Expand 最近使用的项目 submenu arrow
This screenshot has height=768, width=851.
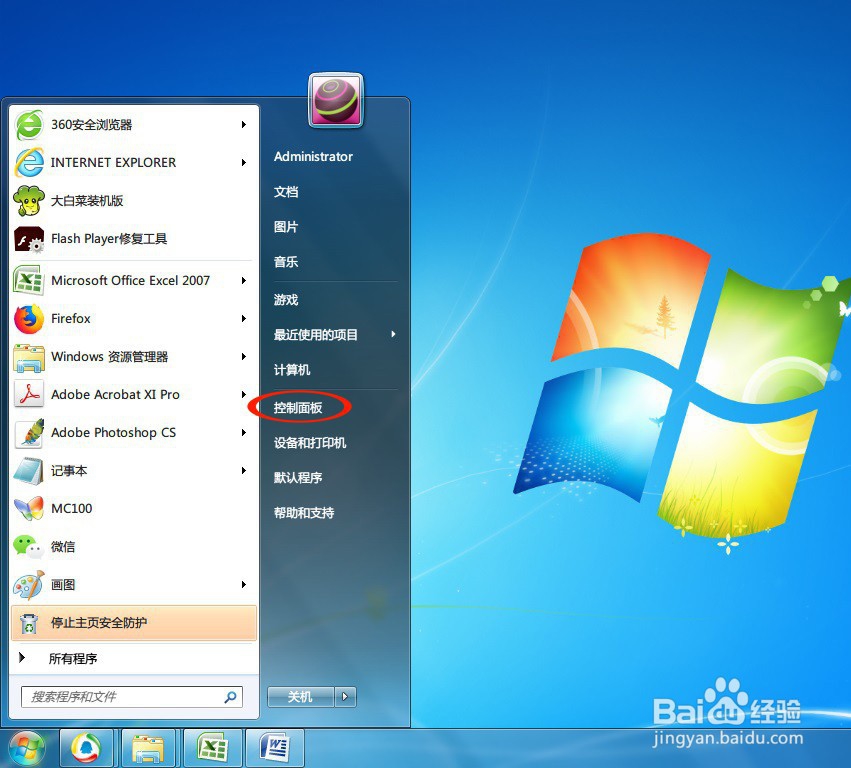tap(393, 334)
